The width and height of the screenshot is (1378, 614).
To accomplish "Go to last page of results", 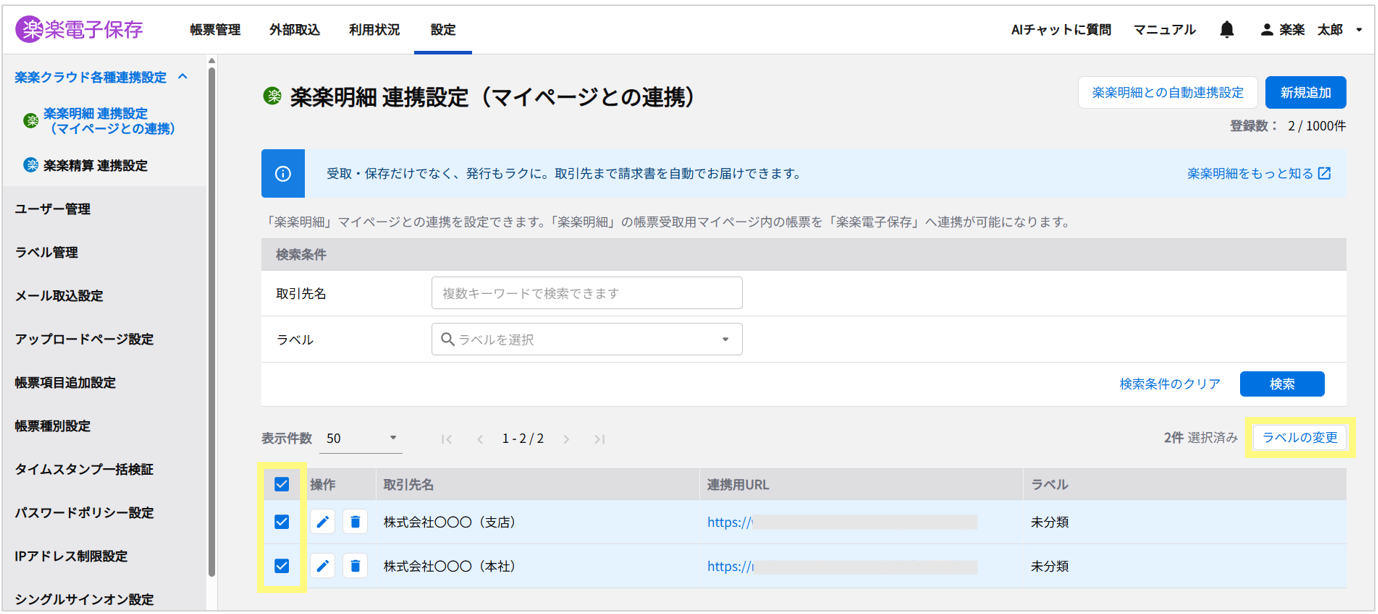I will (599, 439).
